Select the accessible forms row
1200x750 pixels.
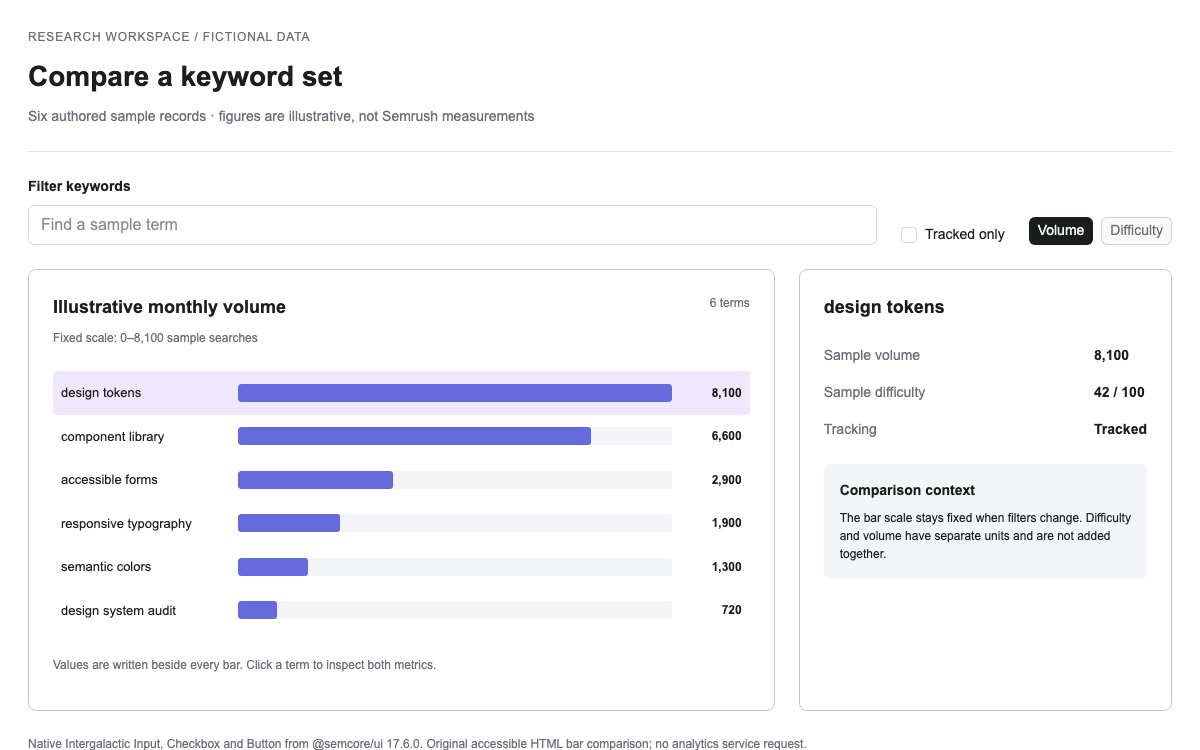click(x=401, y=480)
